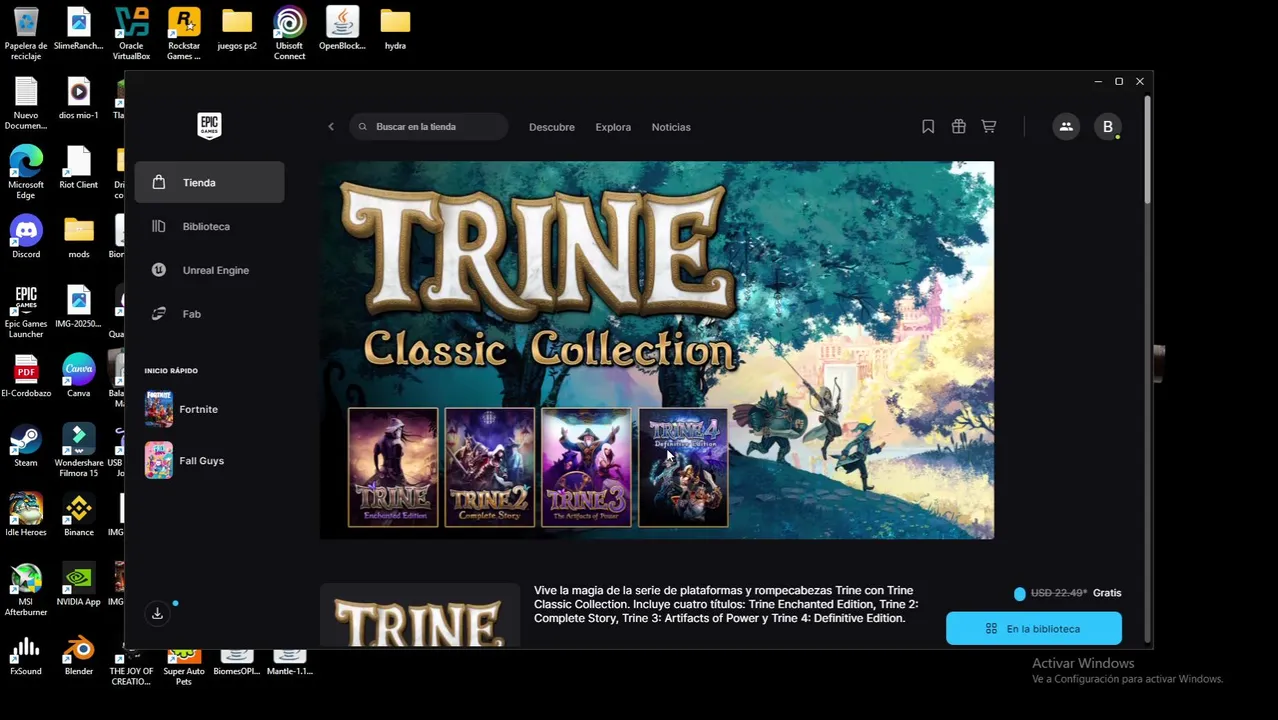This screenshot has width=1278, height=720.
Task: Select the hydra folder on desktop
Action: click(395, 29)
